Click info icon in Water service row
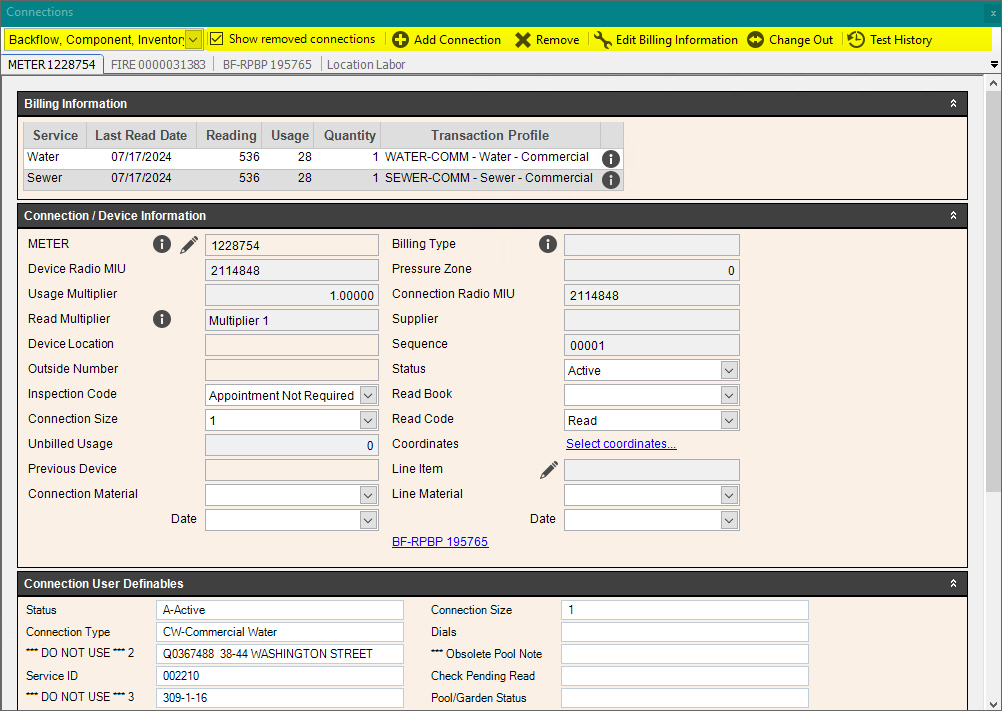The width and height of the screenshot is (1002, 711). pos(611,159)
